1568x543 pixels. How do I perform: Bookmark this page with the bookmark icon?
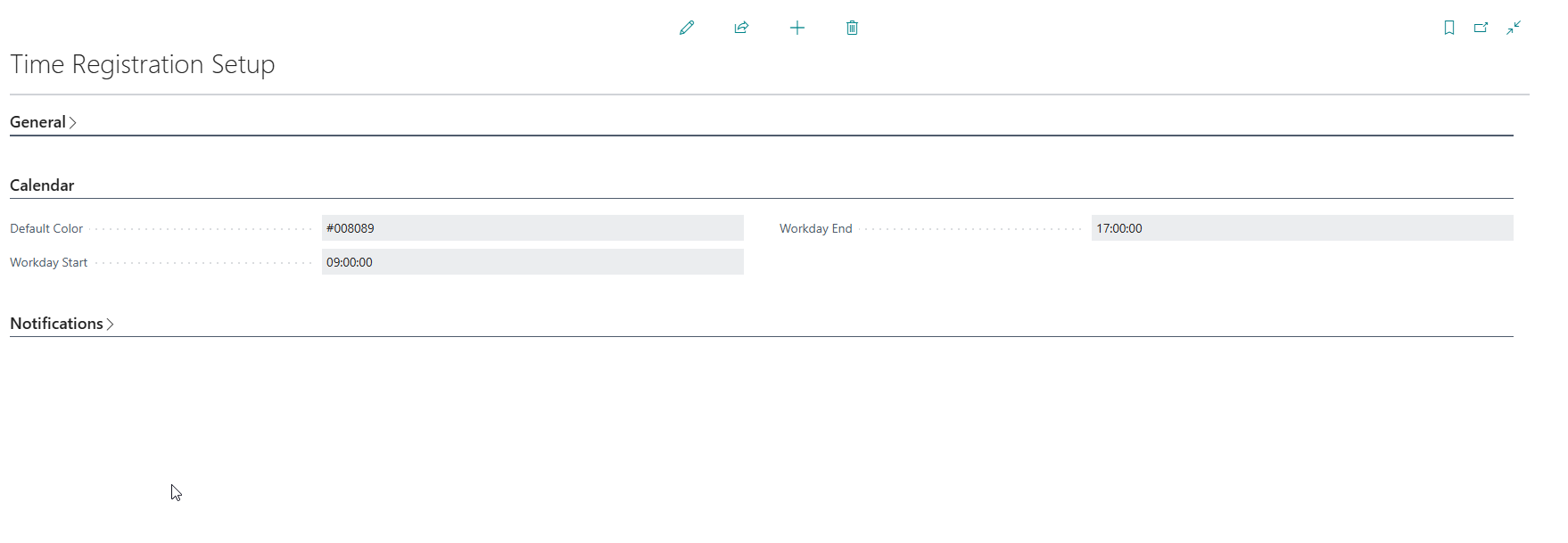click(1449, 28)
